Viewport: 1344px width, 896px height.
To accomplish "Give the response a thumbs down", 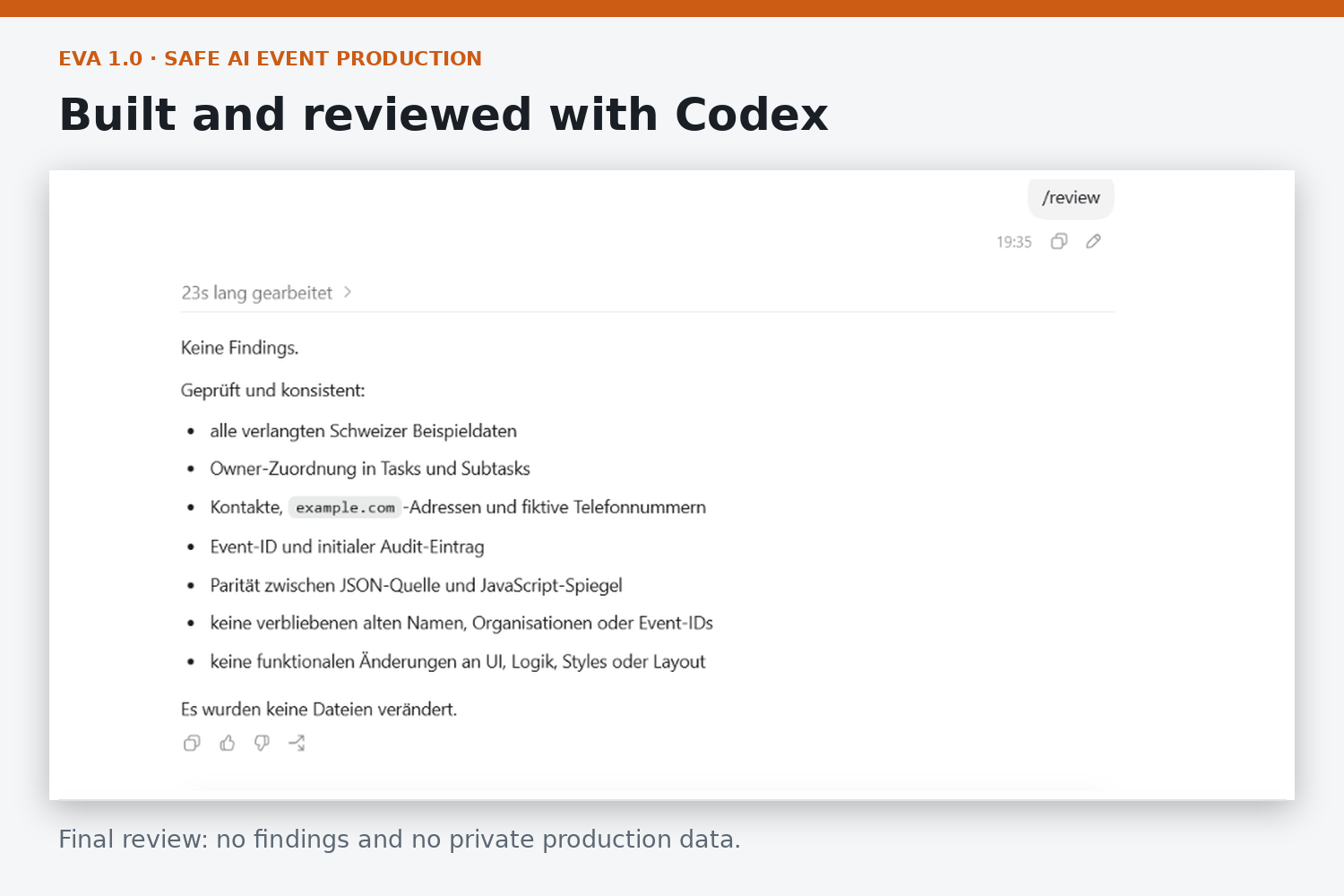I will 262,743.
